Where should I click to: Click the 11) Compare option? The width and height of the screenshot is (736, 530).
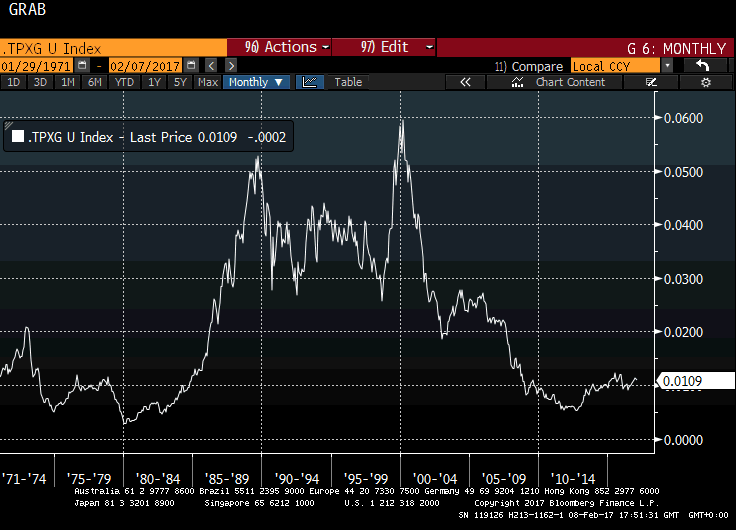529,66
